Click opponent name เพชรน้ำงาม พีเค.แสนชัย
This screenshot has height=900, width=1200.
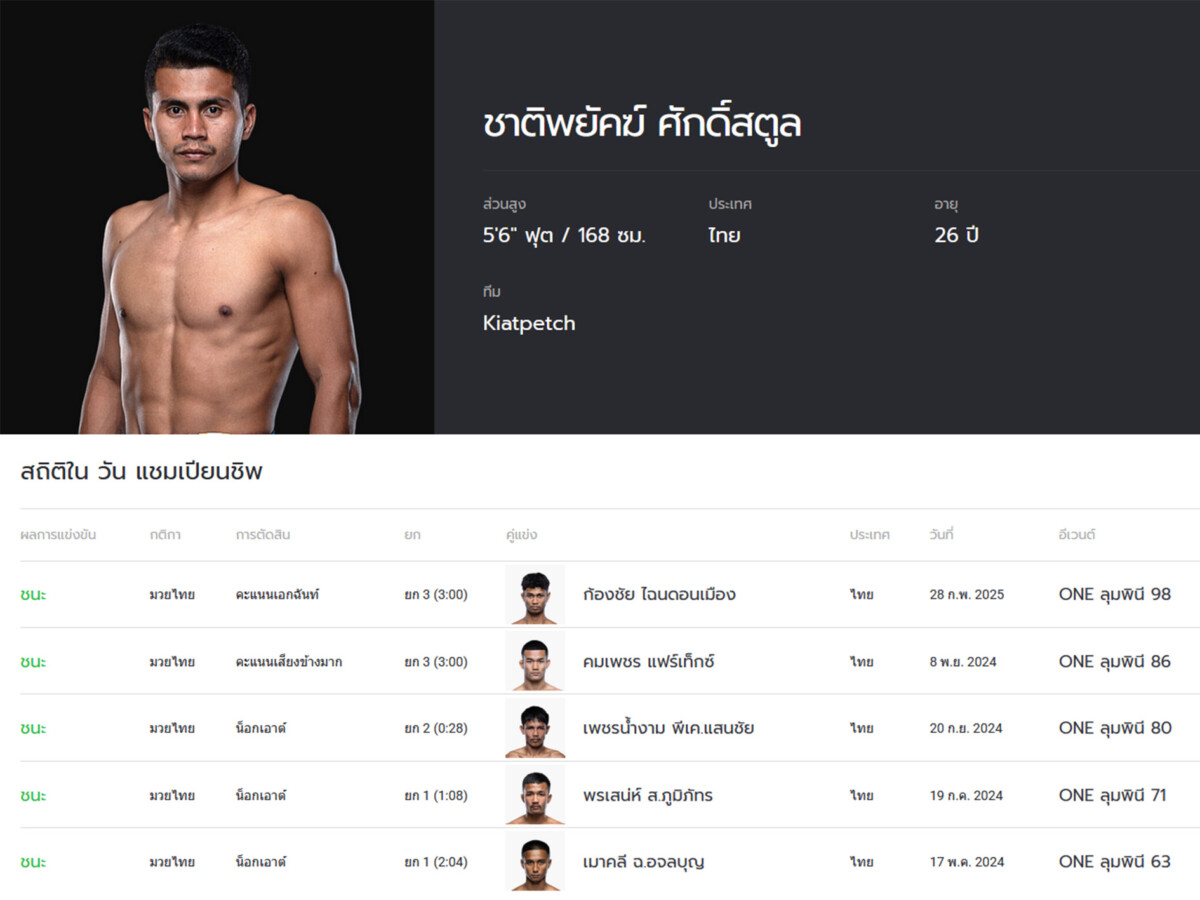pyautogui.click(x=668, y=728)
